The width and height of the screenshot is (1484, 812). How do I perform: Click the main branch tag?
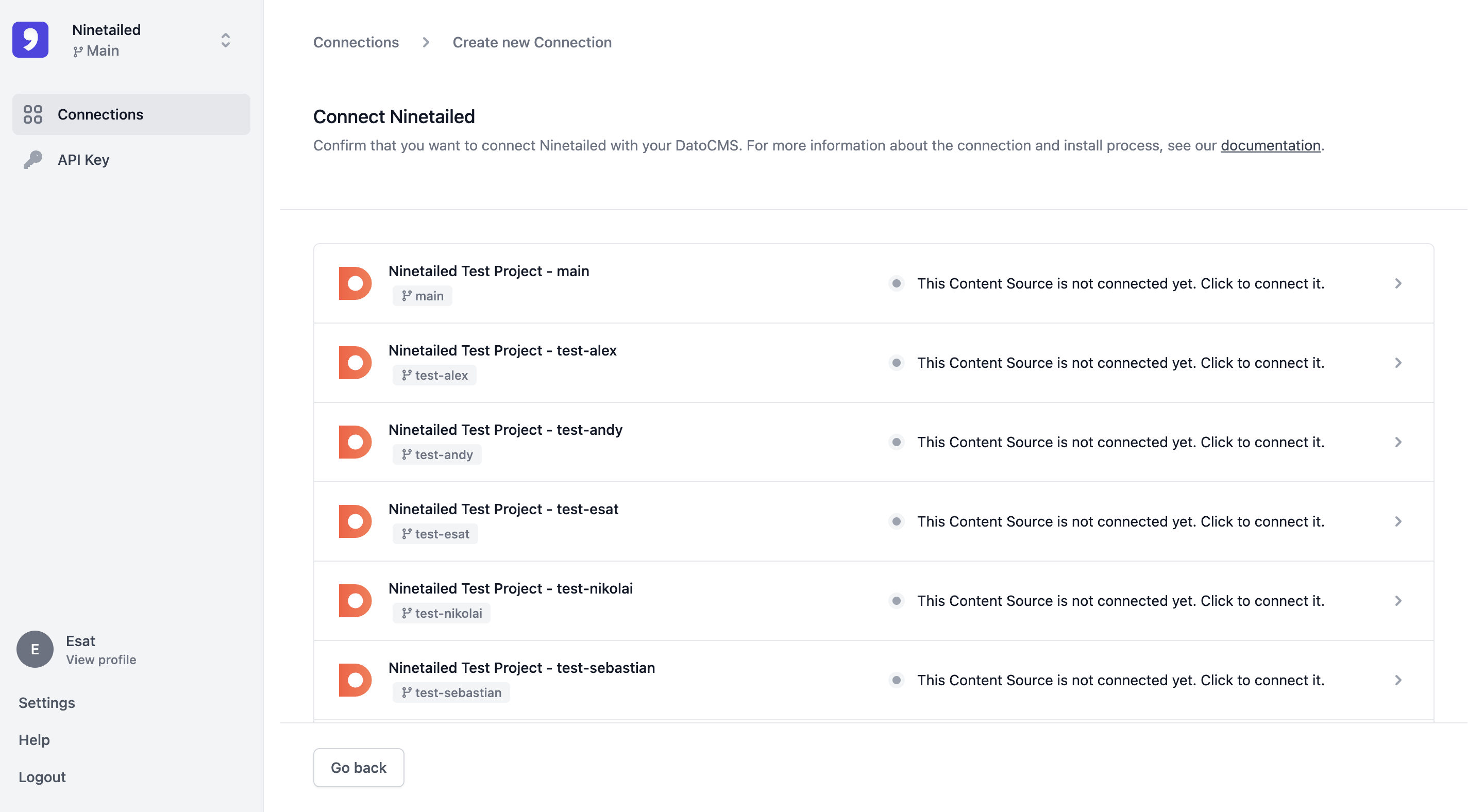(423, 296)
